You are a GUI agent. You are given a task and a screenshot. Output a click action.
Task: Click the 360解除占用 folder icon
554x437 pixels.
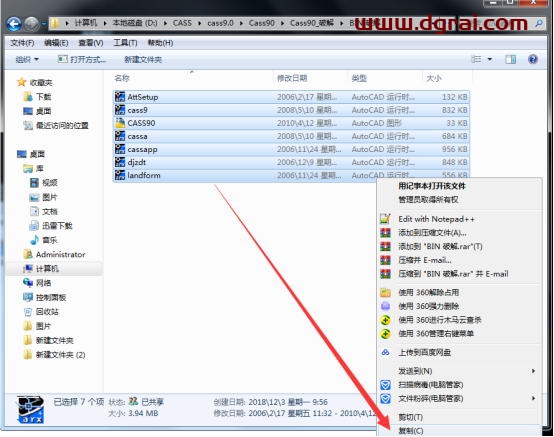pyautogui.click(x=385, y=293)
